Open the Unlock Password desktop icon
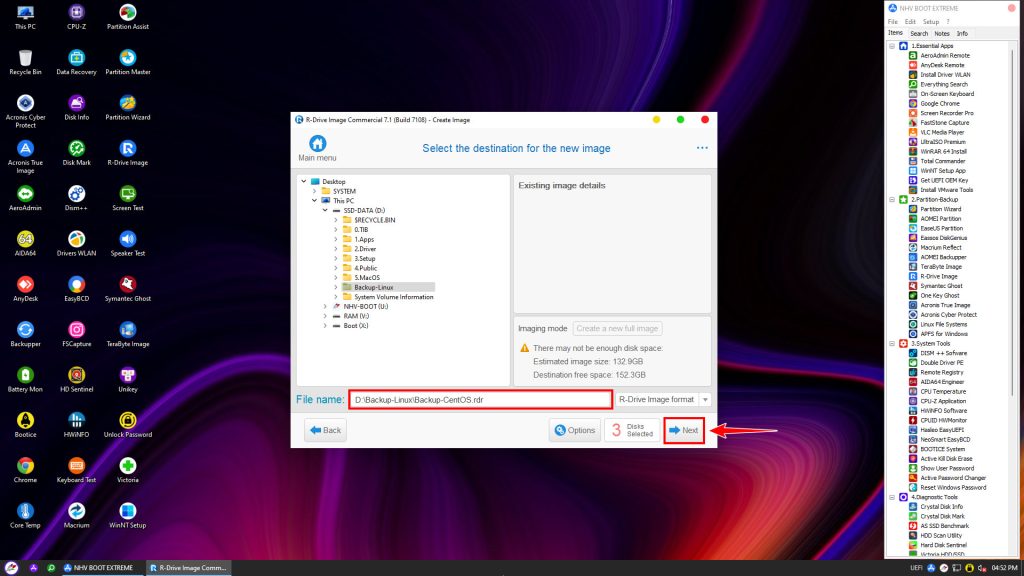 128,425
